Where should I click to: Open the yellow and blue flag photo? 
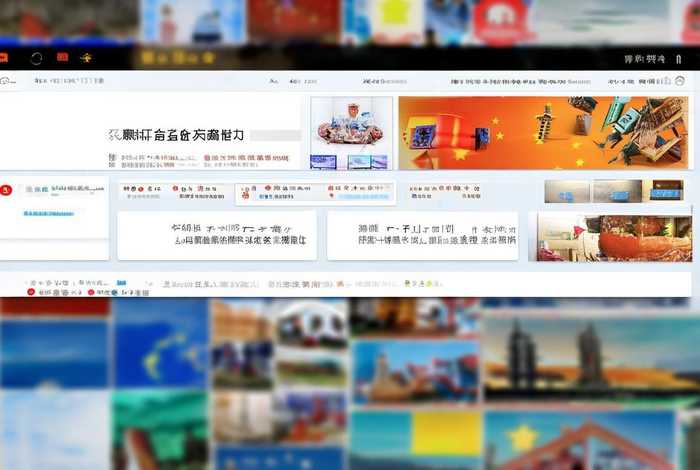coord(417,438)
